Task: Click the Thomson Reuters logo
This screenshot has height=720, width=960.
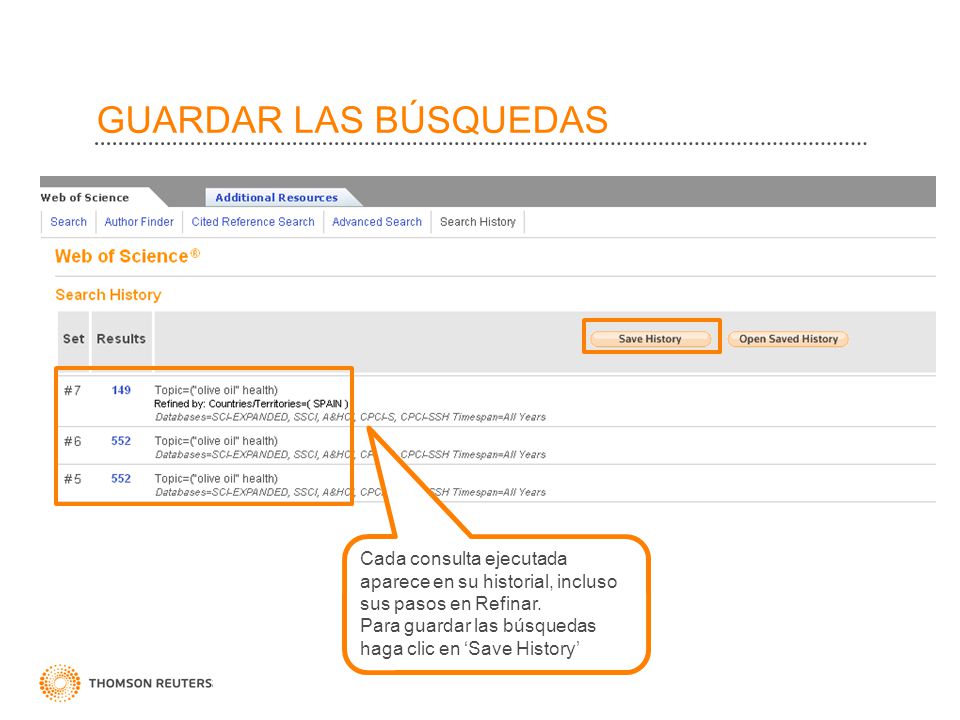Action: pyautogui.click(x=126, y=683)
